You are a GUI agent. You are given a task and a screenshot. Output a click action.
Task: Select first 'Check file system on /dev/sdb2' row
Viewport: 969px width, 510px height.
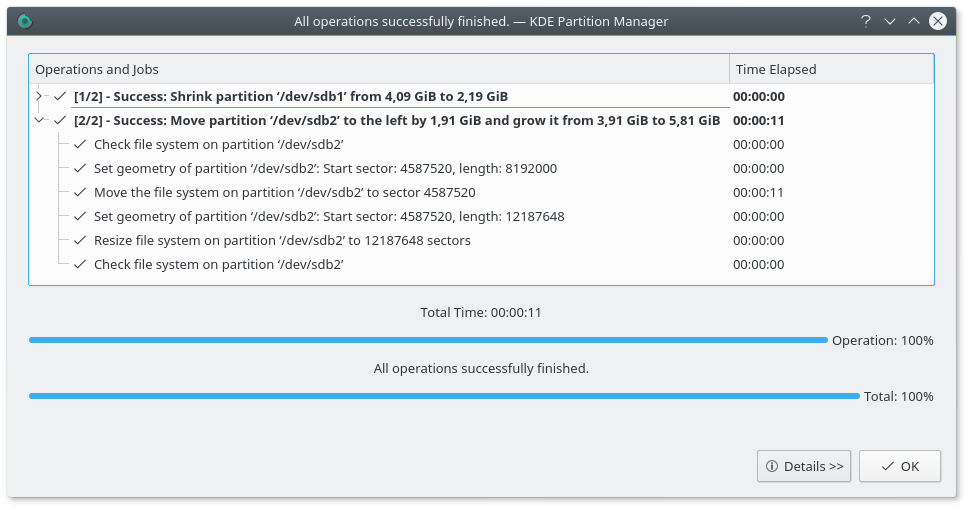coord(218,145)
